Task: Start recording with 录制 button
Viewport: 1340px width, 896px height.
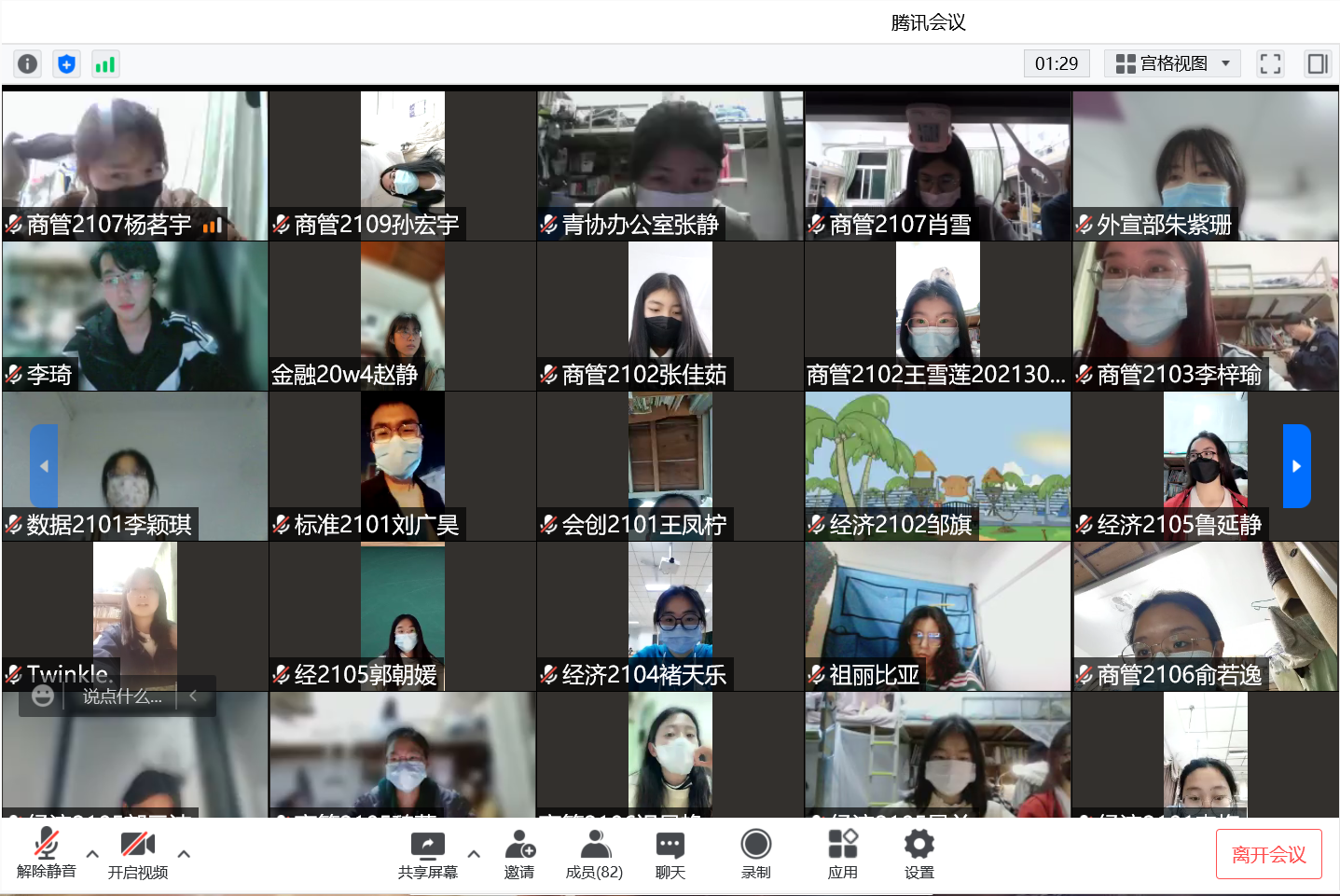Action: pos(755,854)
